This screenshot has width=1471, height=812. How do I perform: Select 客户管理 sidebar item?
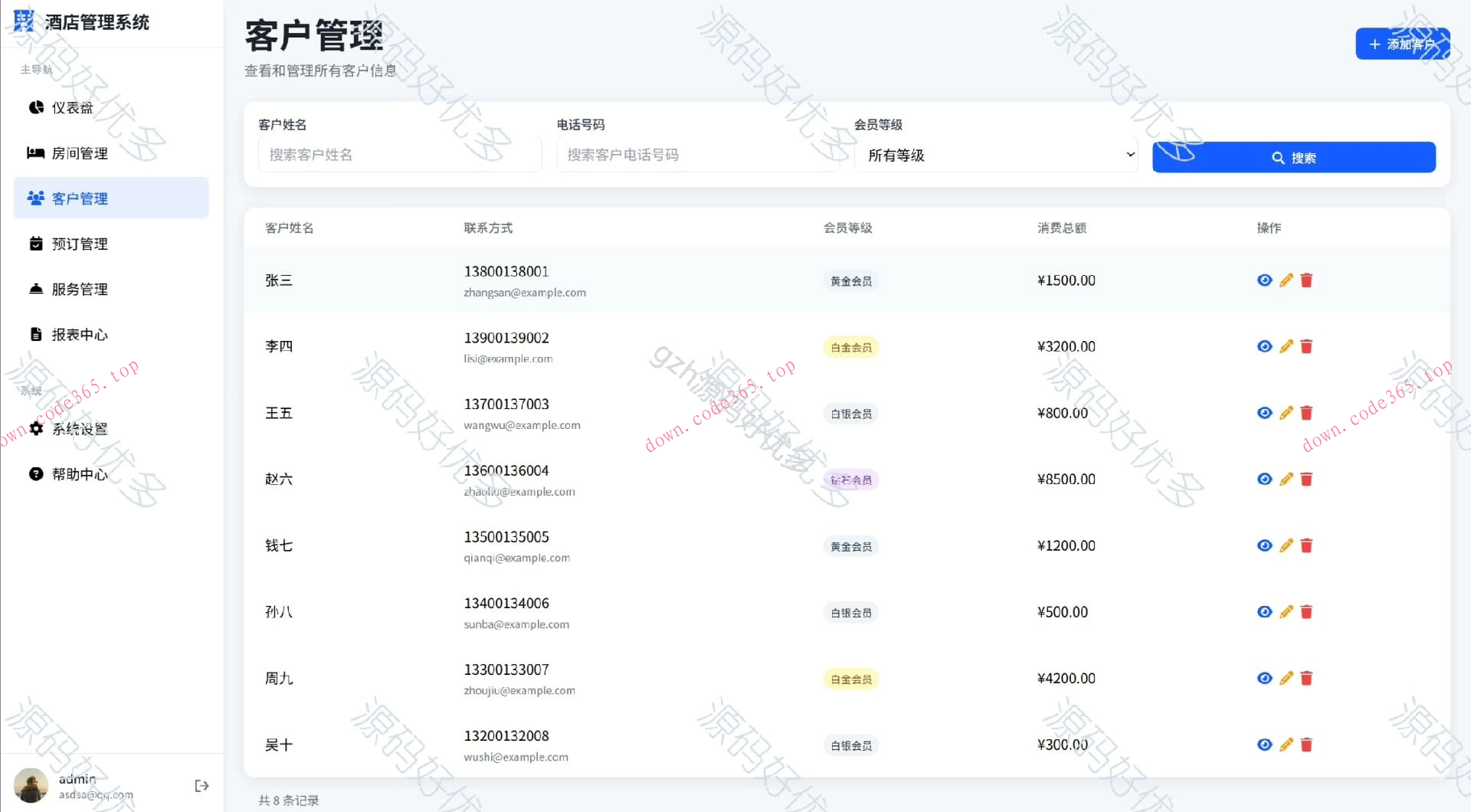click(111, 198)
